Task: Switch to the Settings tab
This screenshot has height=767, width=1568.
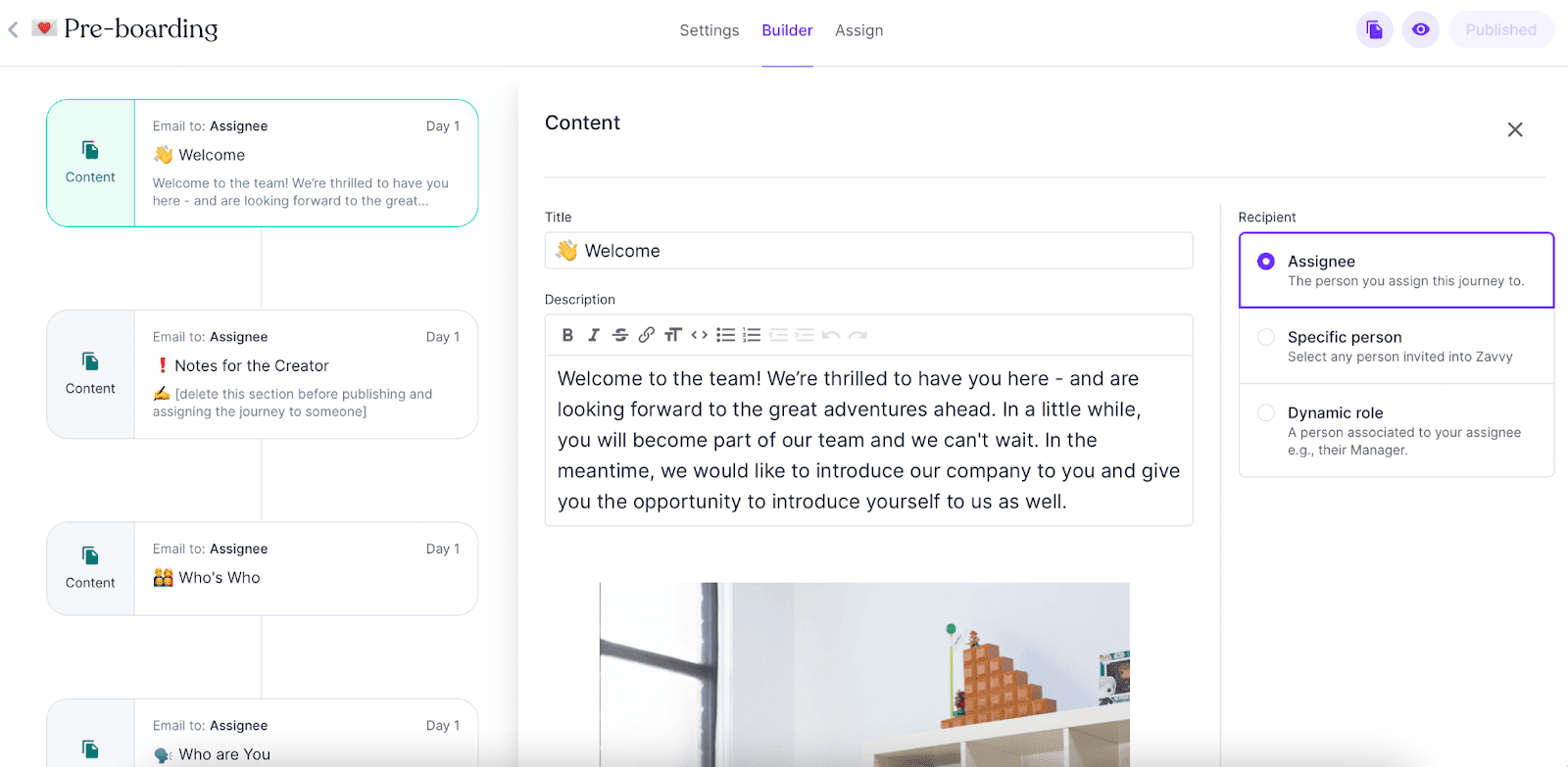Action: [x=709, y=30]
